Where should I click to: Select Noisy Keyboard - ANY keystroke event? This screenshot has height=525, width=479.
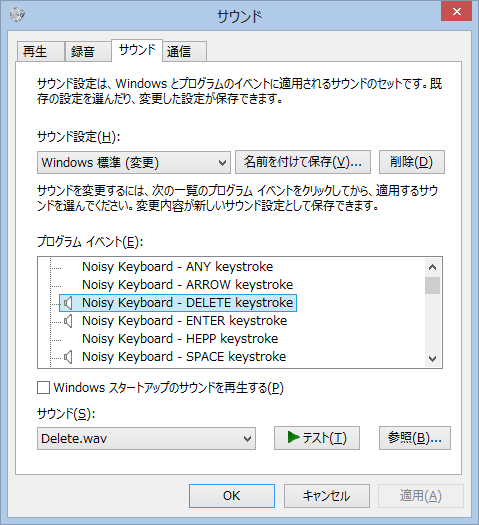click(x=177, y=267)
